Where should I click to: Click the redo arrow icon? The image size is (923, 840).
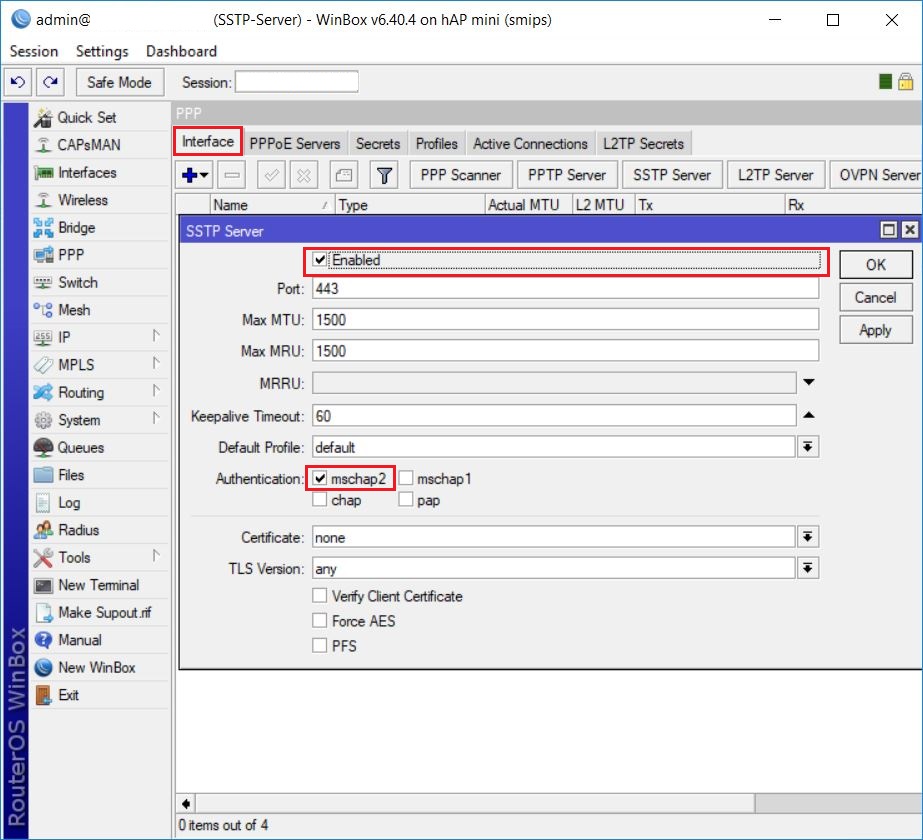[50, 82]
